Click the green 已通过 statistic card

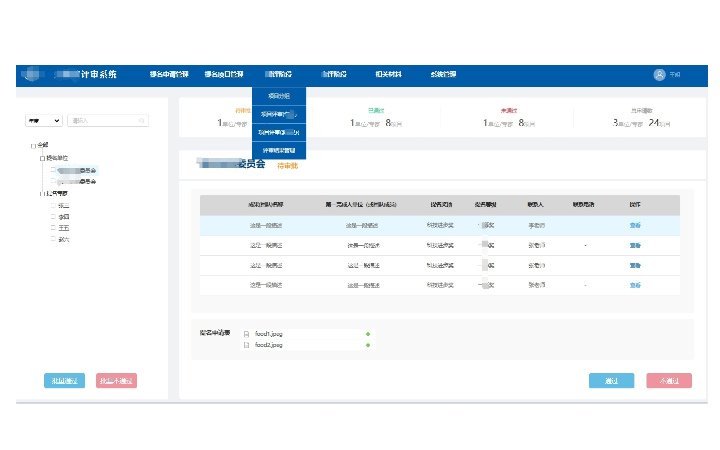[376, 118]
